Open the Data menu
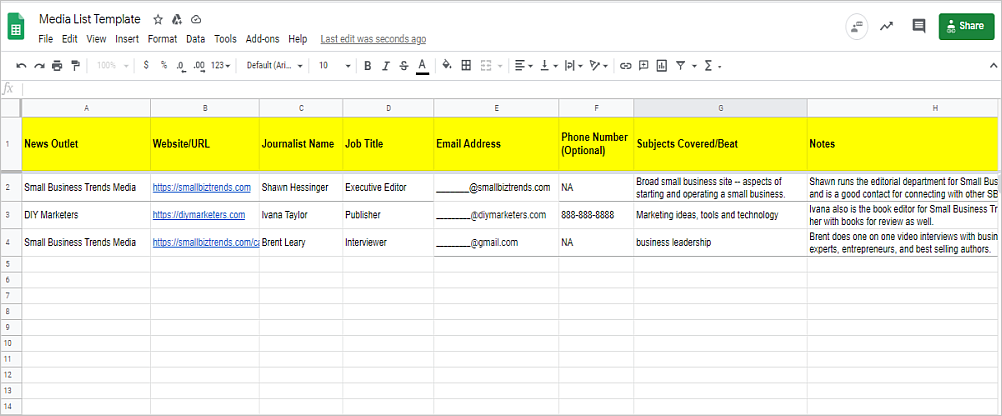 (x=196, y=39)
